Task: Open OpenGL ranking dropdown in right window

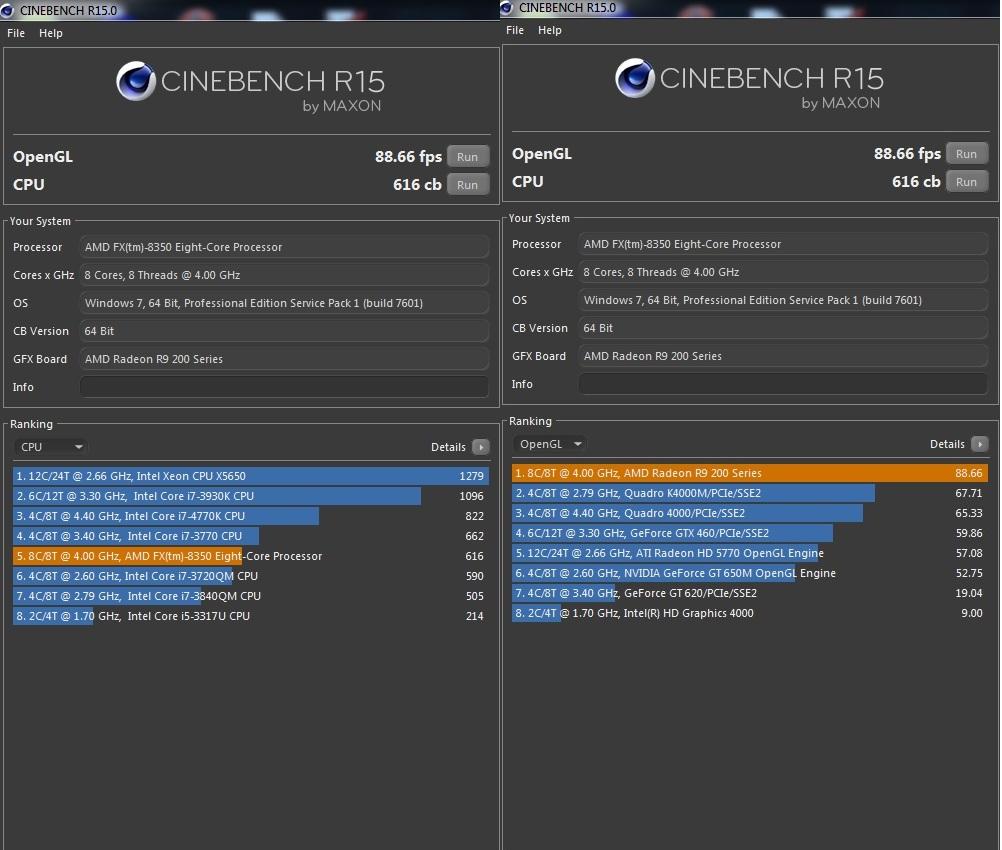Action: click(x=550, y=444)
